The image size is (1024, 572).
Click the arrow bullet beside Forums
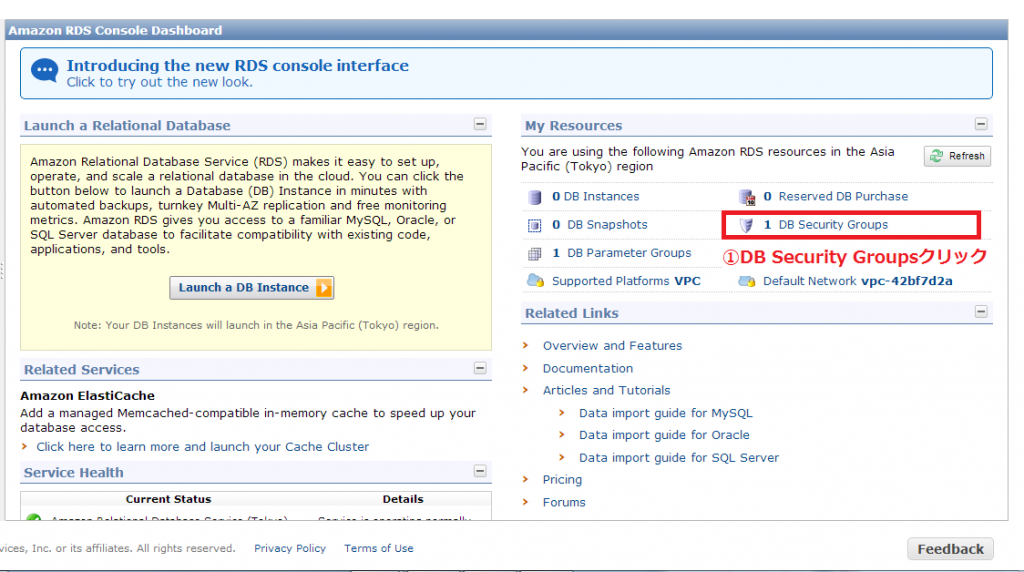pos(526,501)
